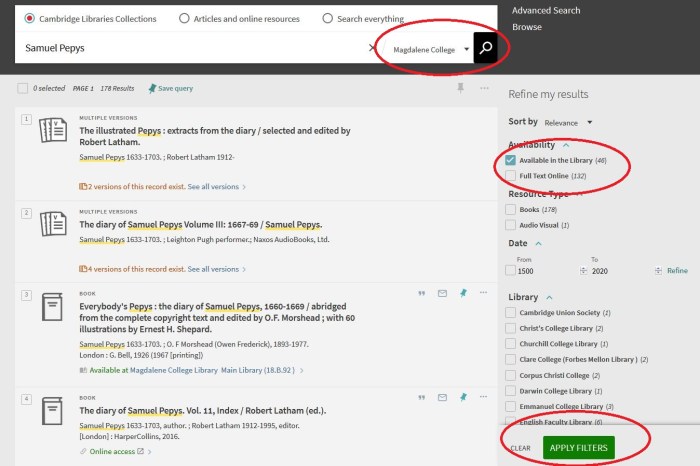
Task: Email icon for Everybody's Pepys record
Action: tap(442, 293)
